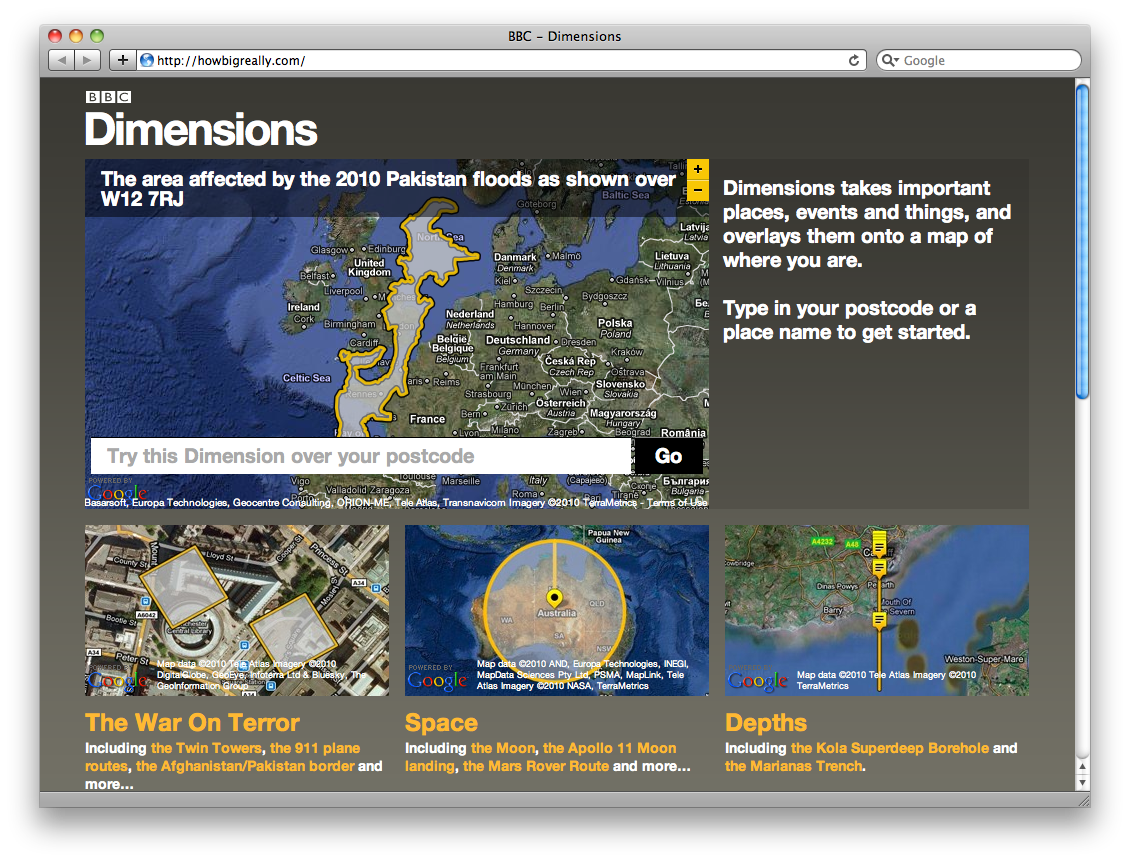This screenshot has width=1130, height=862.
Task: Click the Google logo on the Space thumbnail
Action: click(437, 680)
